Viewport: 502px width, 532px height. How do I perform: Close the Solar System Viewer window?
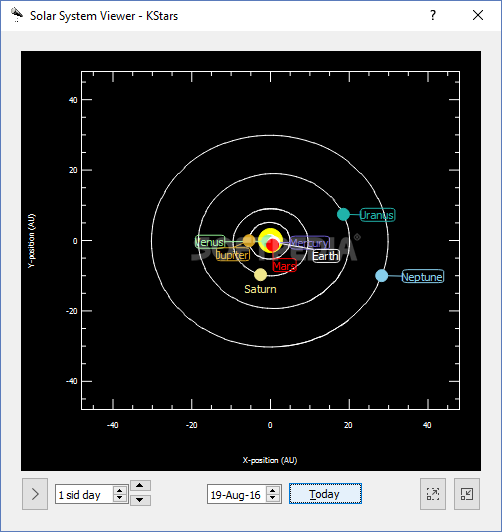[x=478, y=15]
